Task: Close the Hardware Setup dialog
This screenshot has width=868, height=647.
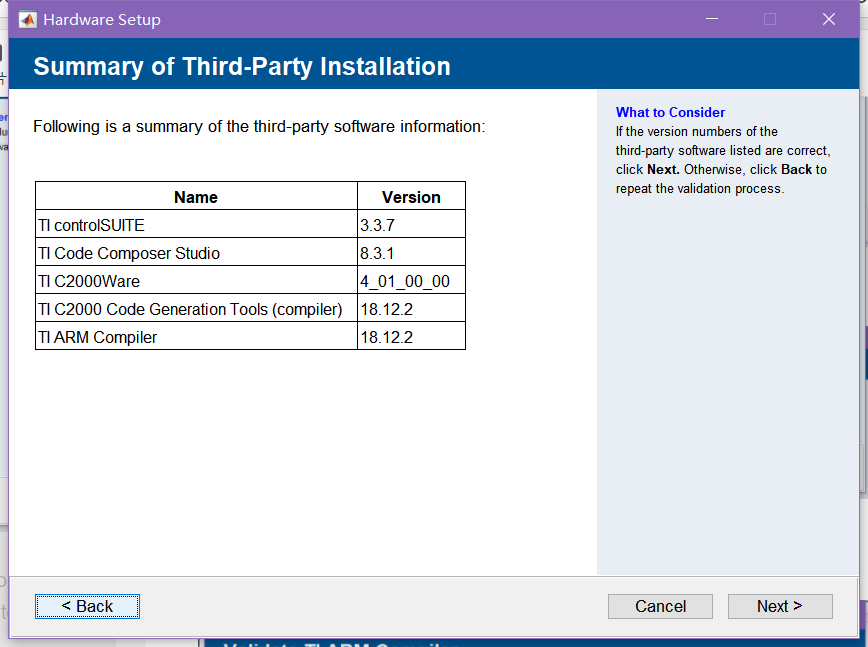Action: (x=829, y=18)
